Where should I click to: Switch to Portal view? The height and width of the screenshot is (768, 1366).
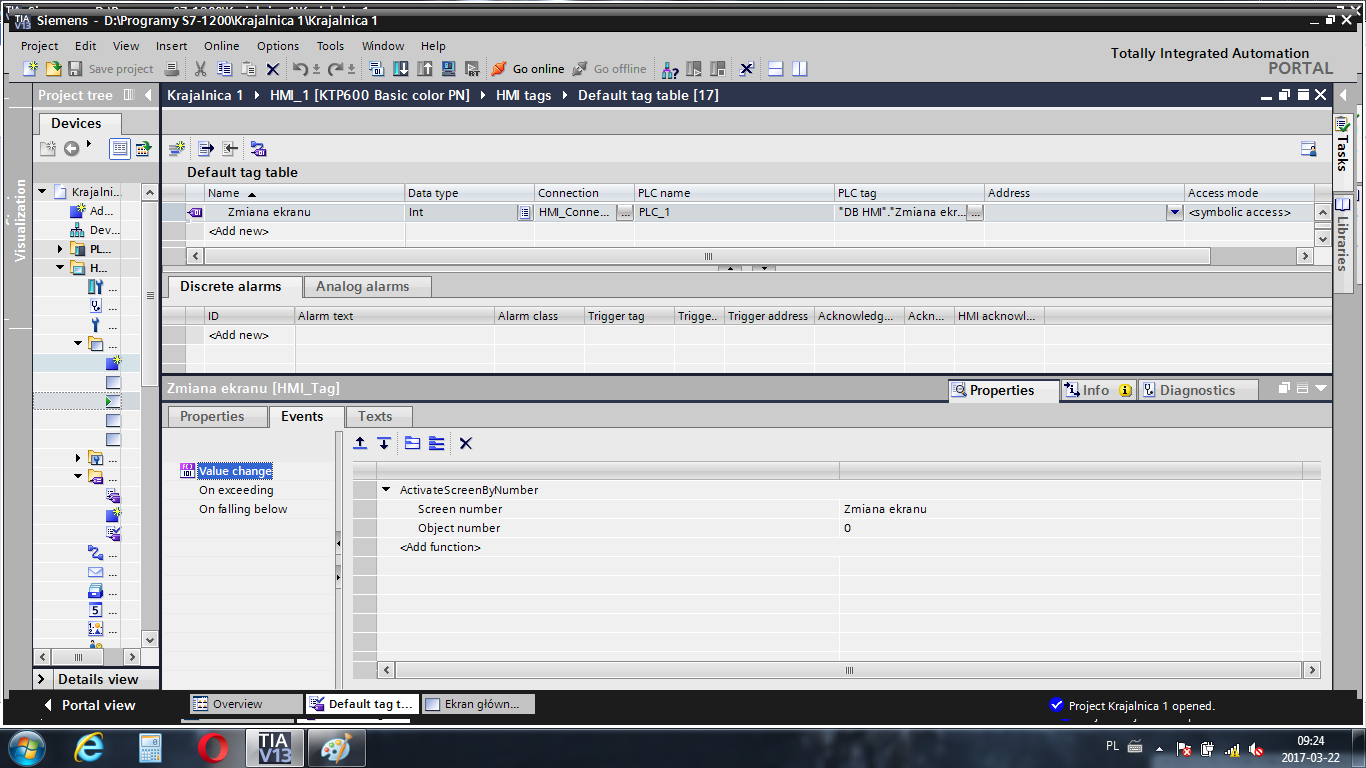90,705
